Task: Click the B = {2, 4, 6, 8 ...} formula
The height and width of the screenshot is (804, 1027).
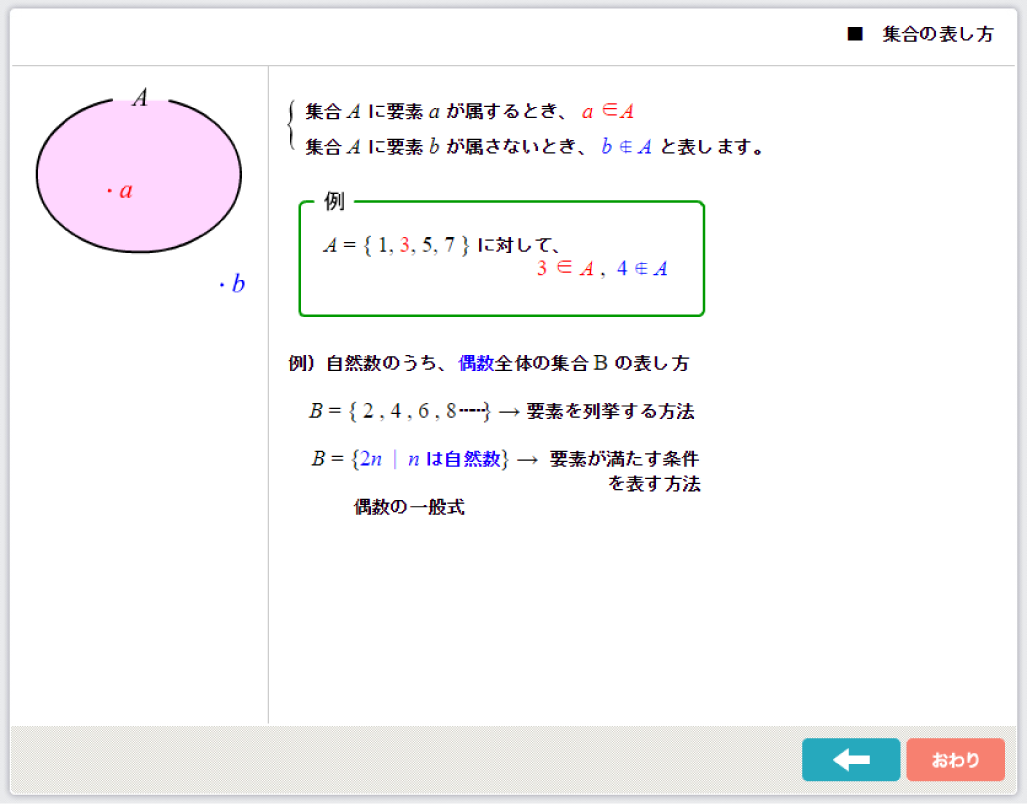Action: click(x=399, y=410)
